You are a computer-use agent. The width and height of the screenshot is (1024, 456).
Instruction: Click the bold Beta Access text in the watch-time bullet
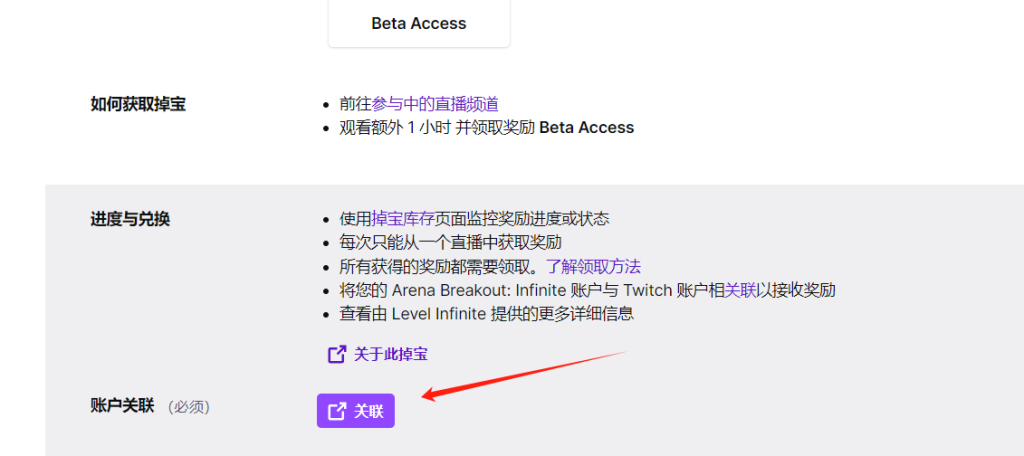pyautogui.click(x=586, y=127)
